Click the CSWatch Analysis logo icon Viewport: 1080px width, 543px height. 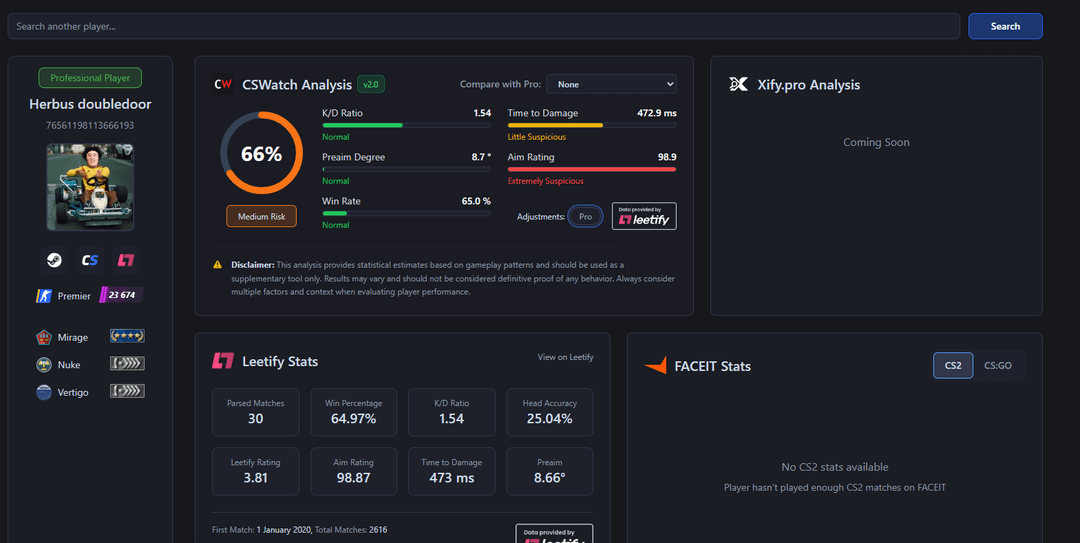223,85
